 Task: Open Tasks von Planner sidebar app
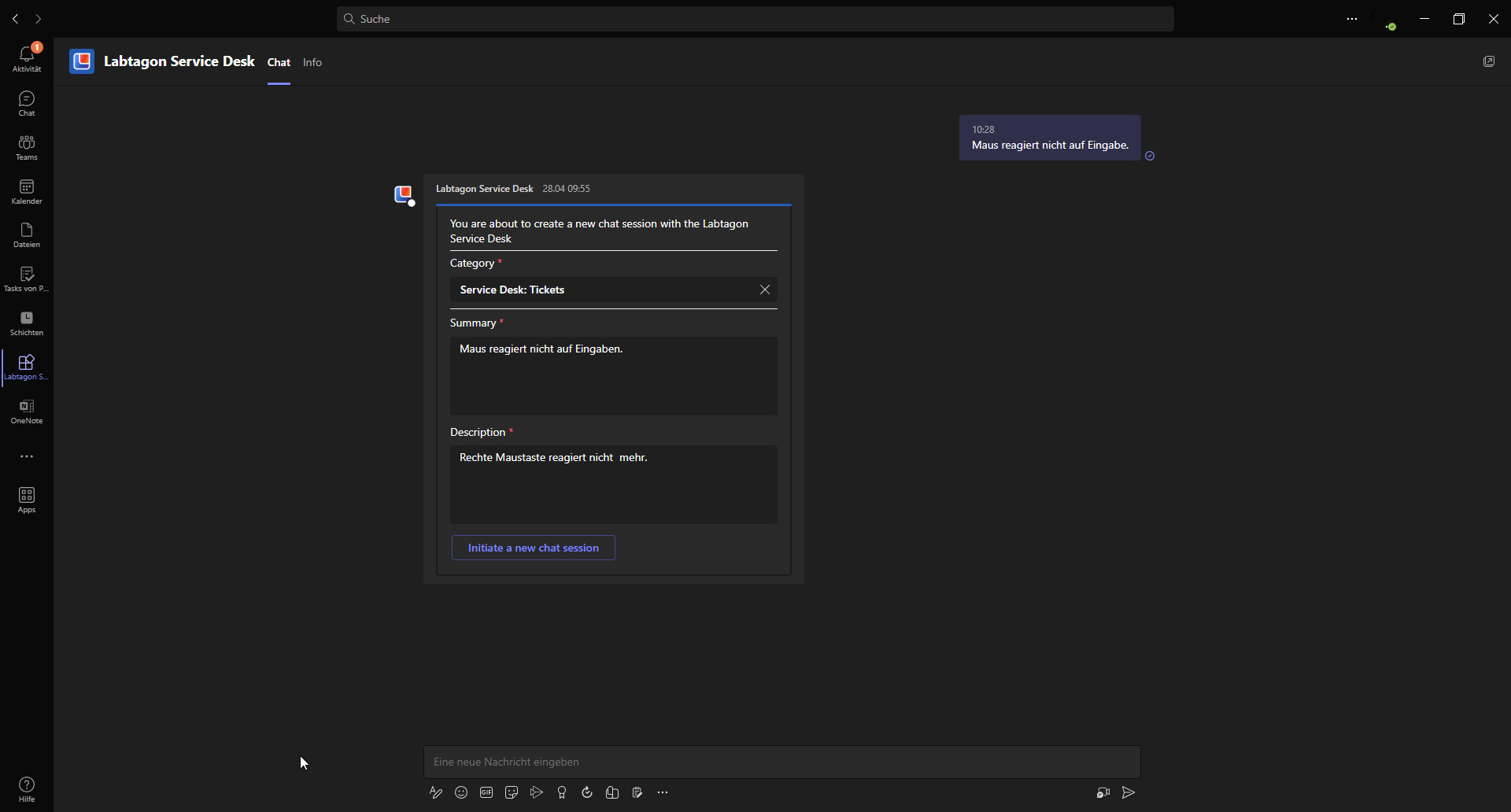(x=27, y=279)
